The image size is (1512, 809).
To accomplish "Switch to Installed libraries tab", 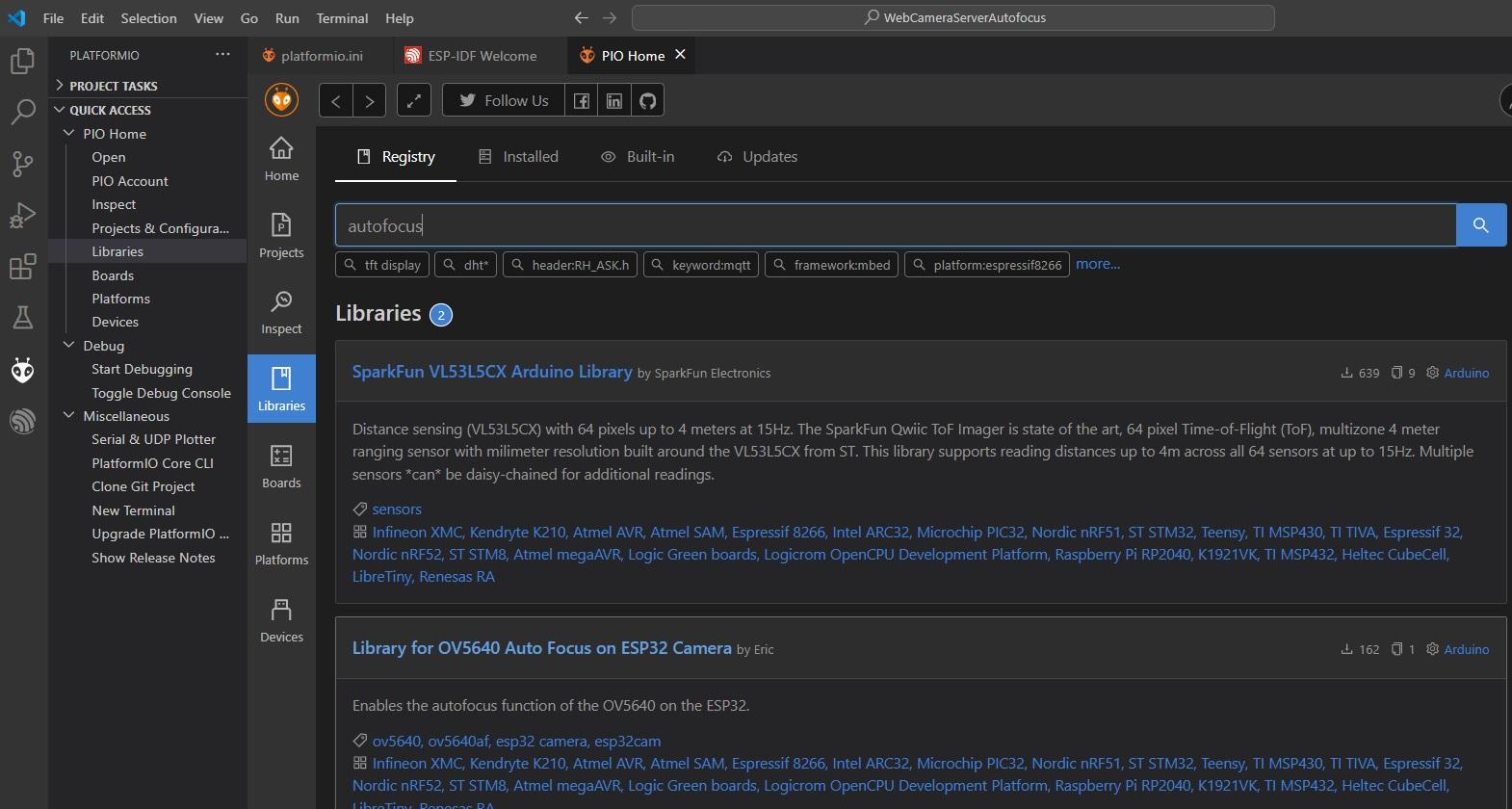I will pos(519,156).
